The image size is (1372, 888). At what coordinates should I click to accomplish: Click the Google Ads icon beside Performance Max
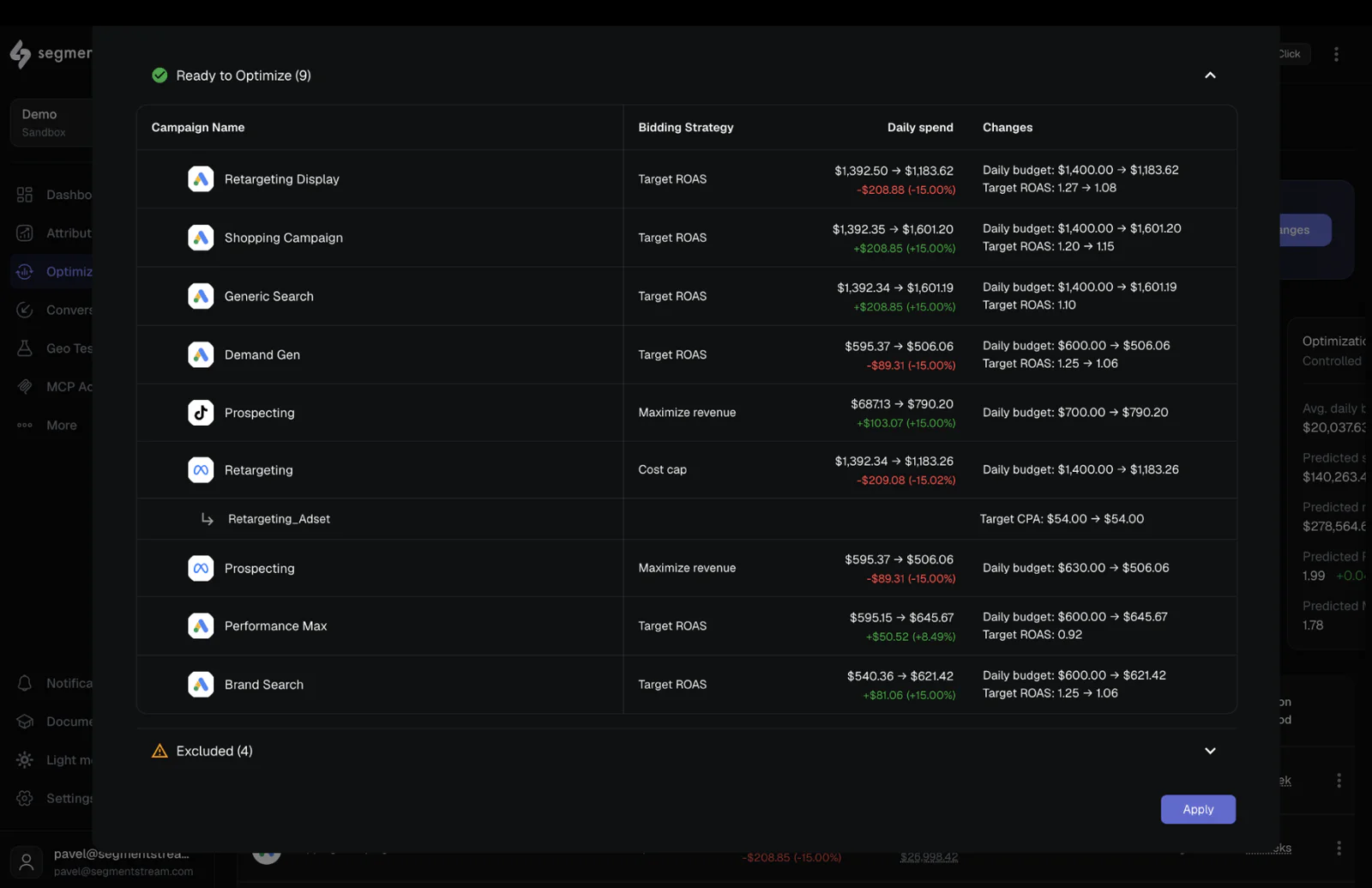click(x=201, y=626)
